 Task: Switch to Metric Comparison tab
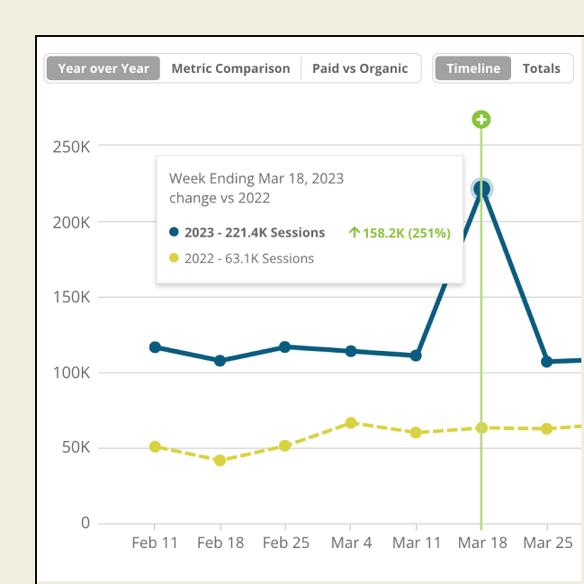[231, 68]
